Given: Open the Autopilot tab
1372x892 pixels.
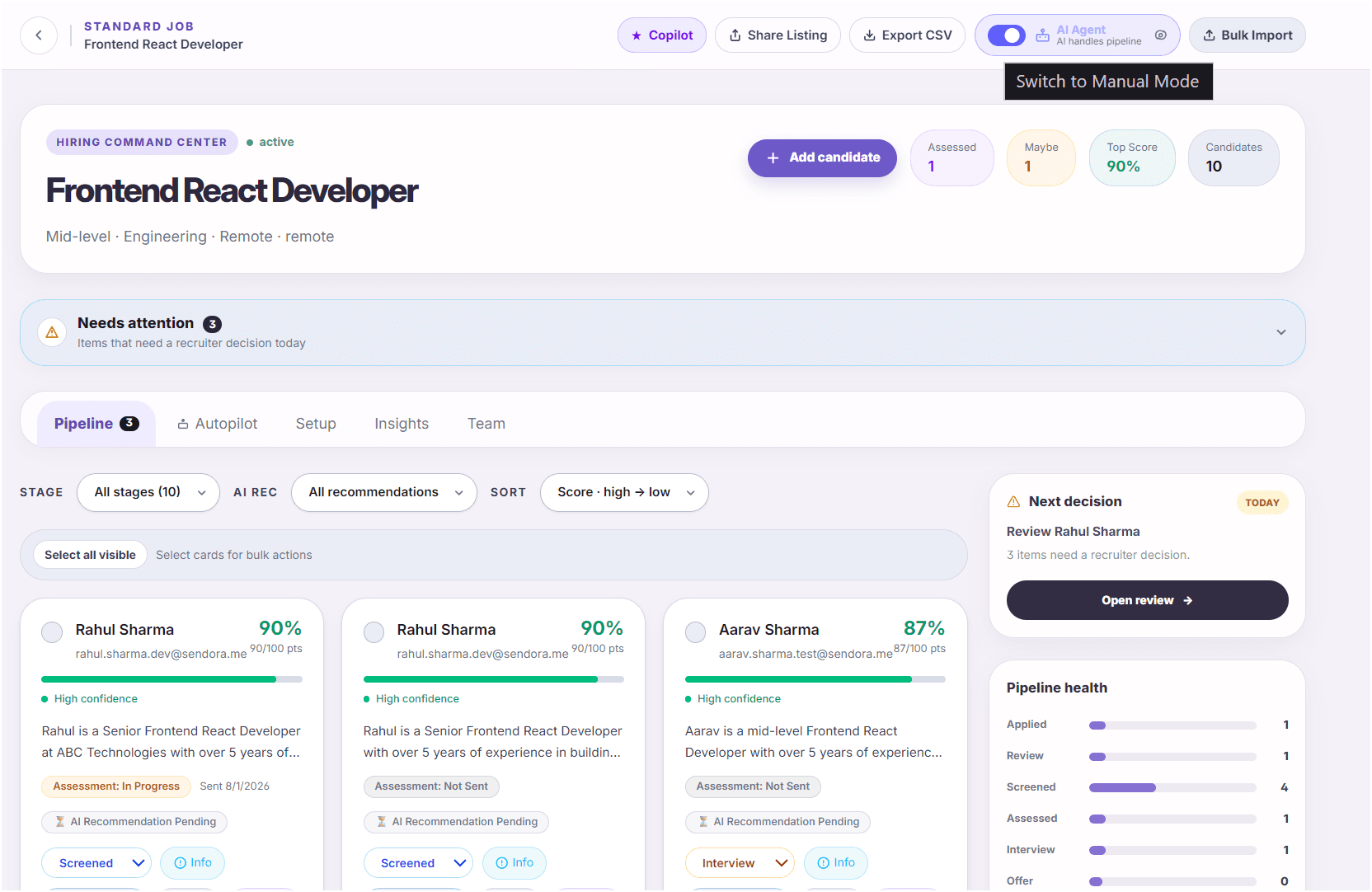Looking at the screenshot, I should coord(218,424).
